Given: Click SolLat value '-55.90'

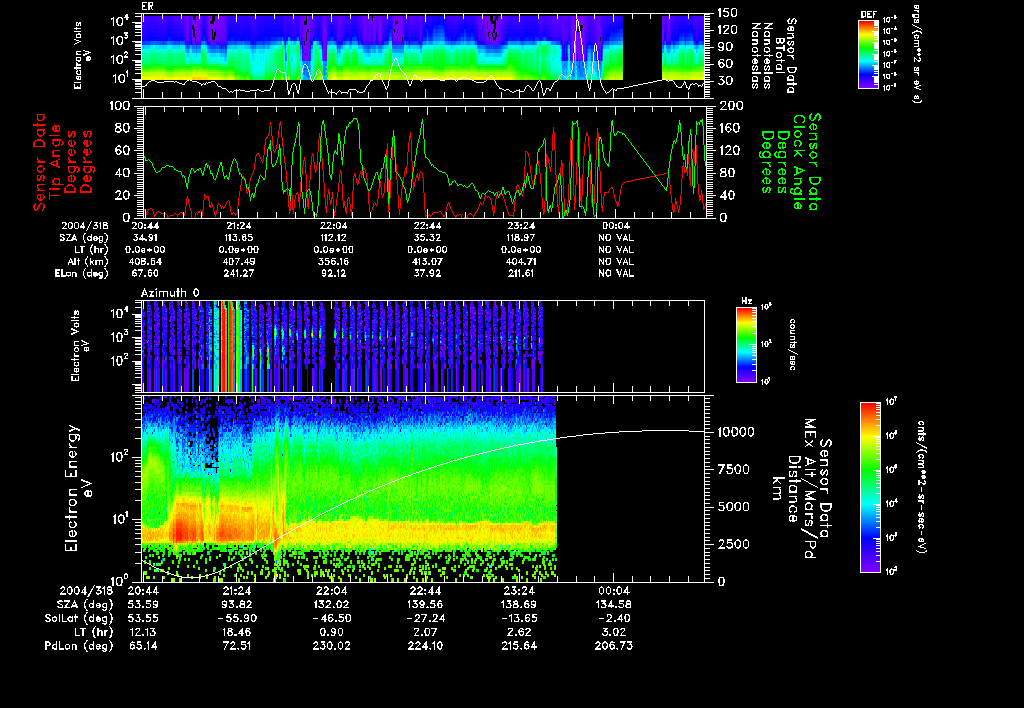Looking at the screenshot, I should (x=237, y=619).
